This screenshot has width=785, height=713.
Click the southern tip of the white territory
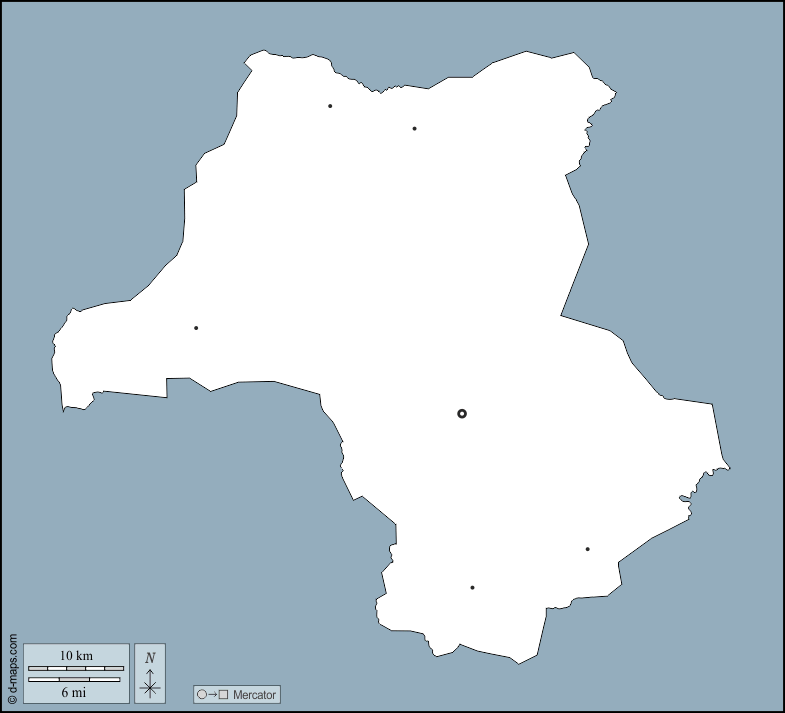(518, 660)
